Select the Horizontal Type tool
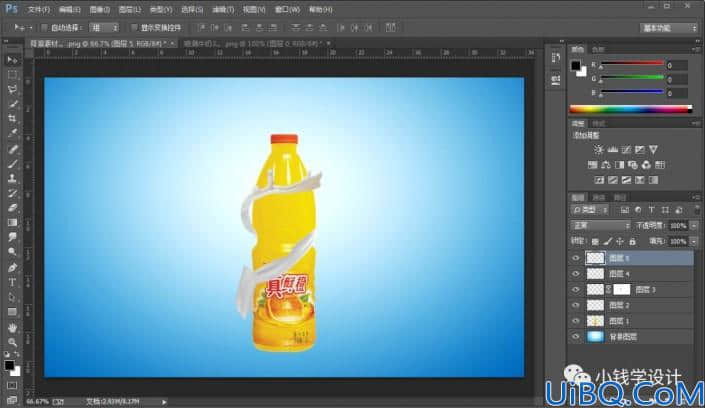705x408 pixels. tap(12, 282)
